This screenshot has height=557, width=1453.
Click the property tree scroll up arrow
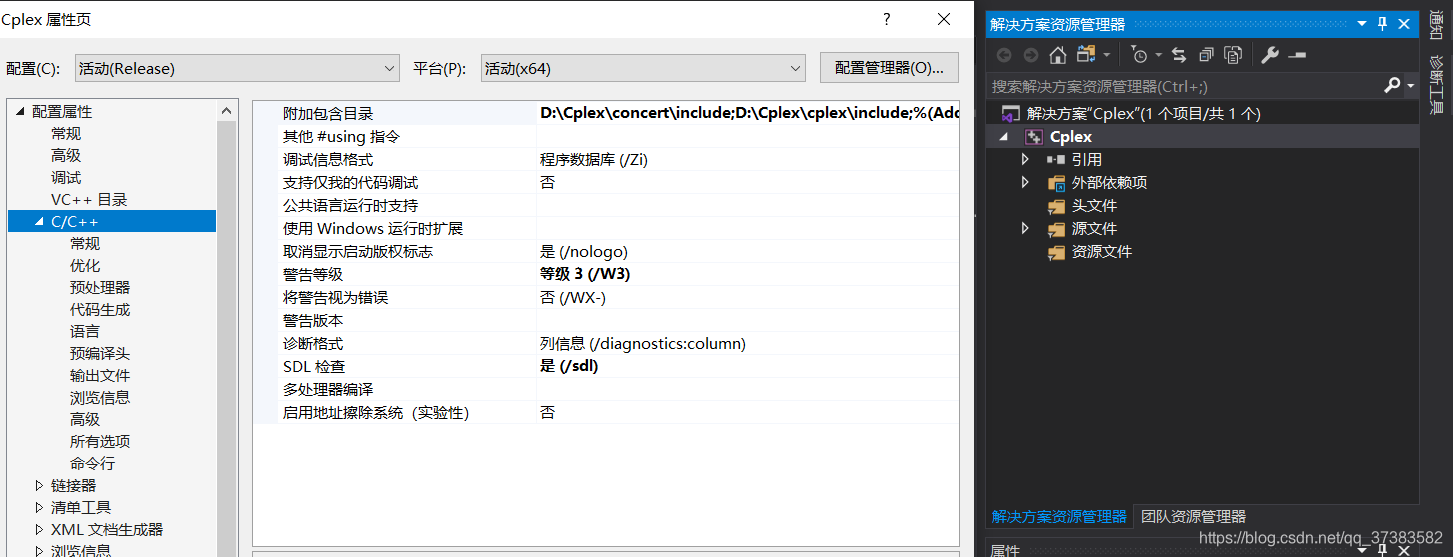(x=228, y=112)
